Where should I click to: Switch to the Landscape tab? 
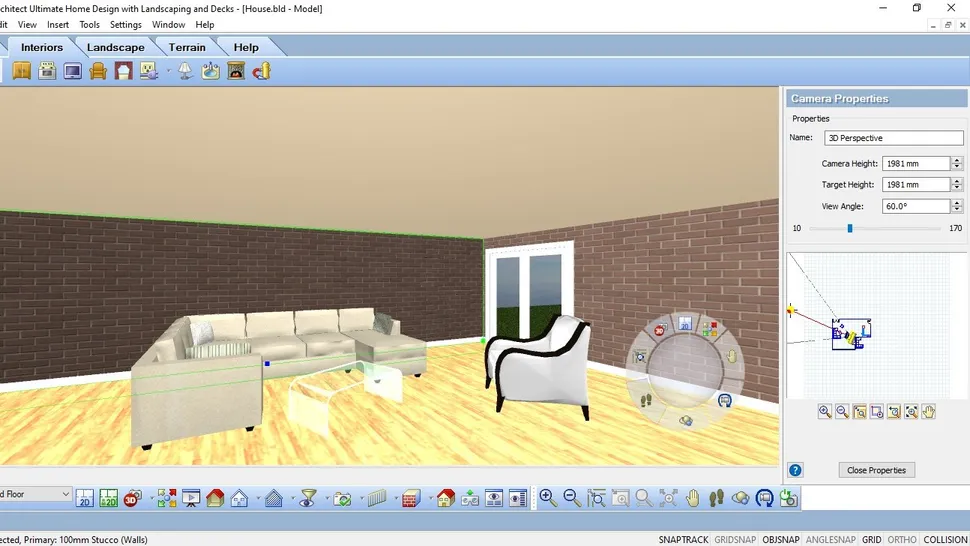click(x=115, y=47)
